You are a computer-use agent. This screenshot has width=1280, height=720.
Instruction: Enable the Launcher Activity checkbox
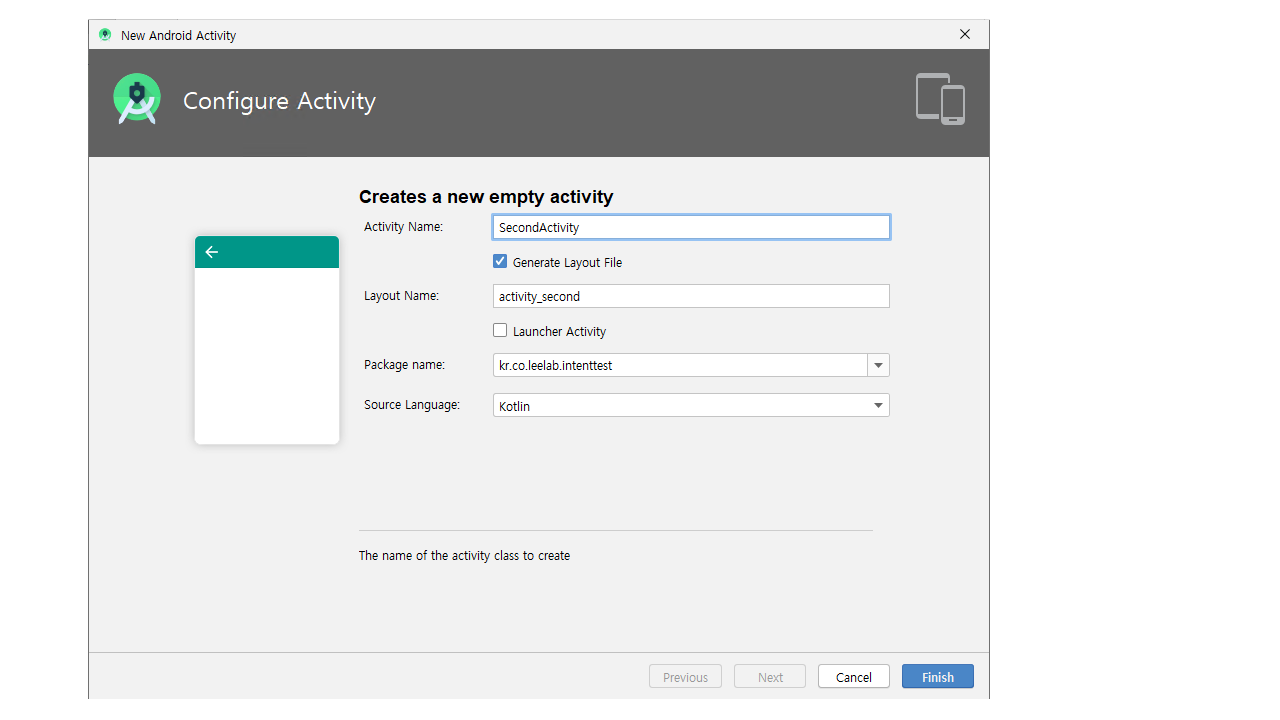[500, 330]
